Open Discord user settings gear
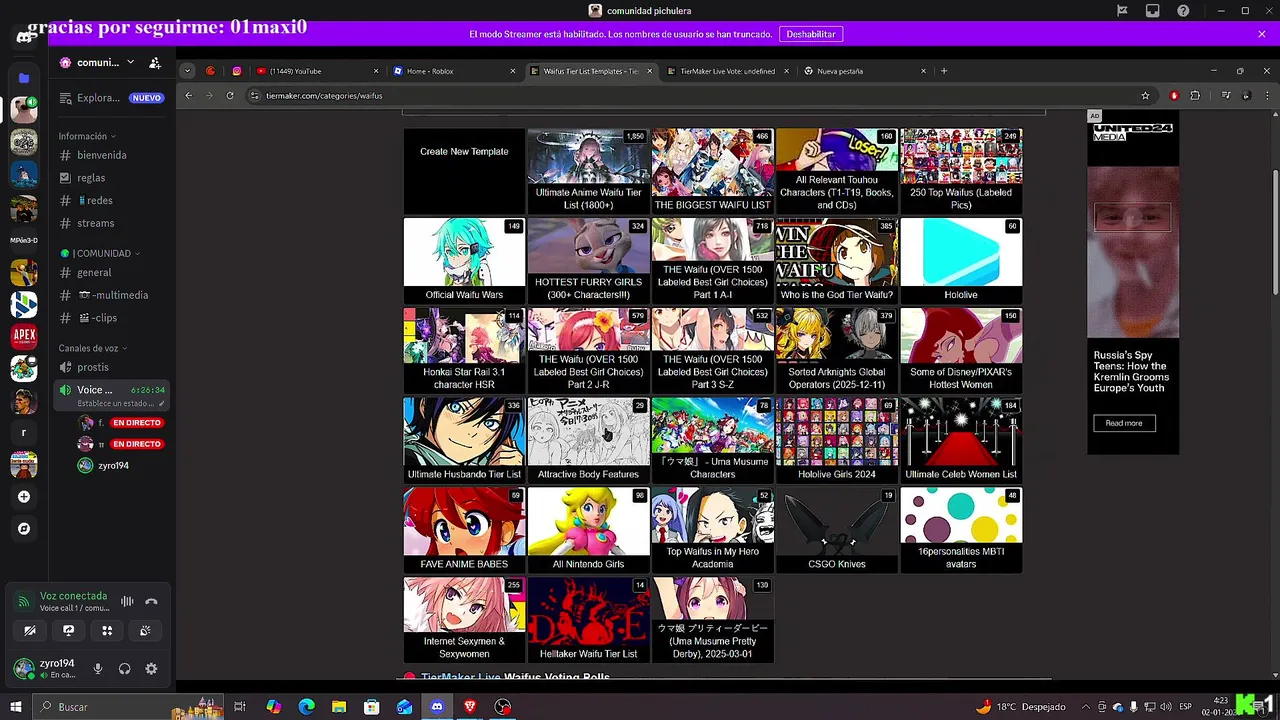 click(151, 669)
